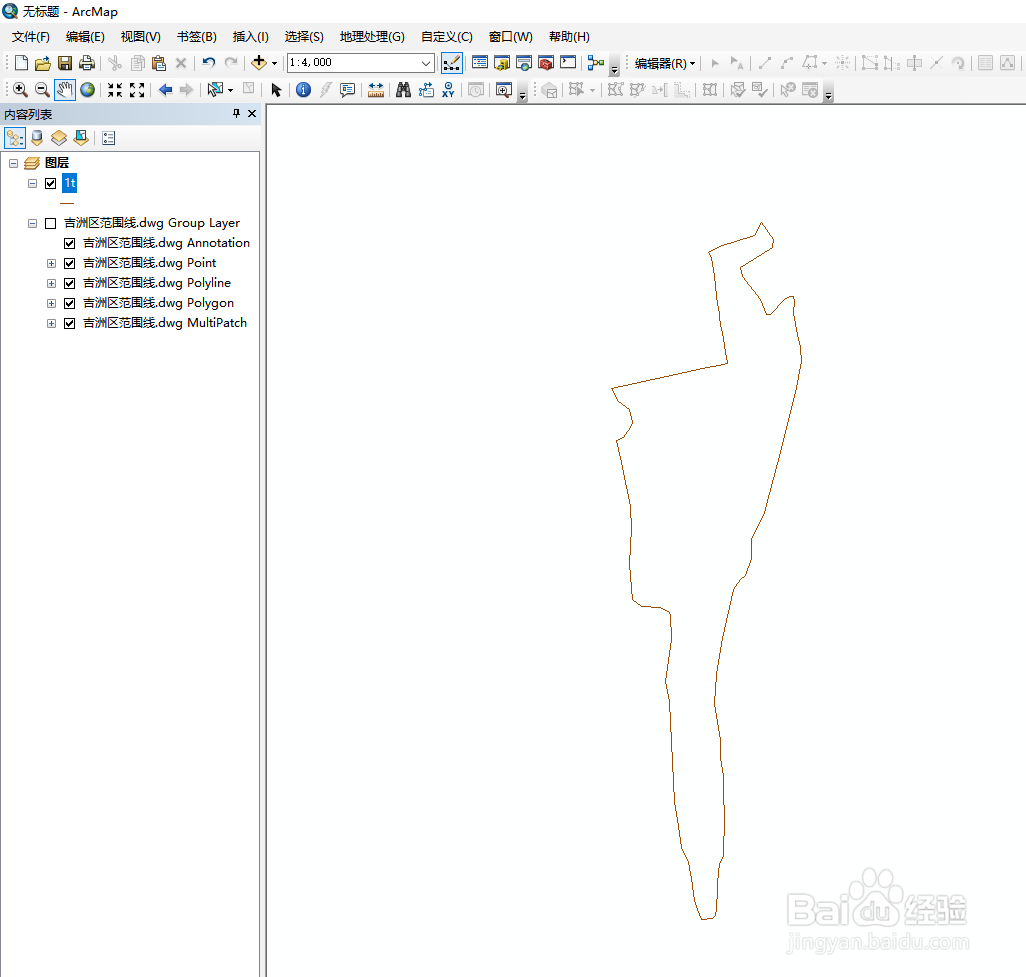Switch to List By Drawing Order
Image resolution: width=1026 pixels, height=977 pixels.
click(15, 138)
